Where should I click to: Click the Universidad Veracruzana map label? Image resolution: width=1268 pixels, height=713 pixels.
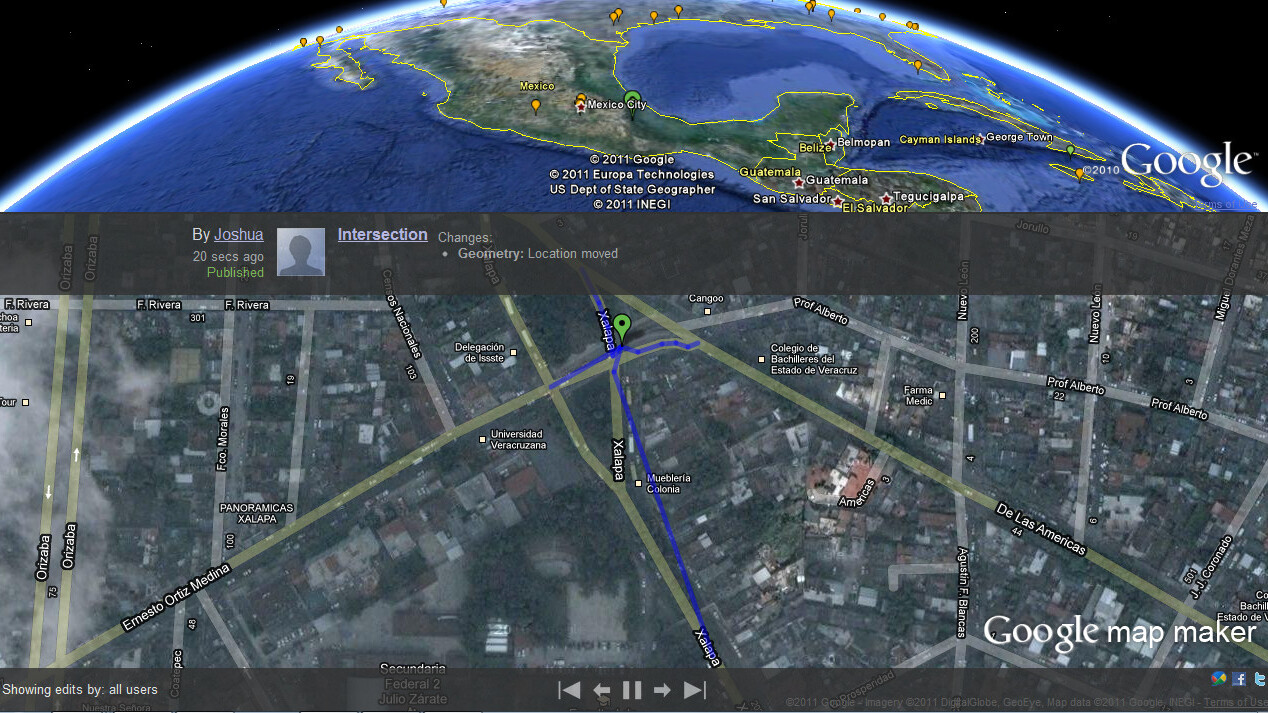click(515, 439)
